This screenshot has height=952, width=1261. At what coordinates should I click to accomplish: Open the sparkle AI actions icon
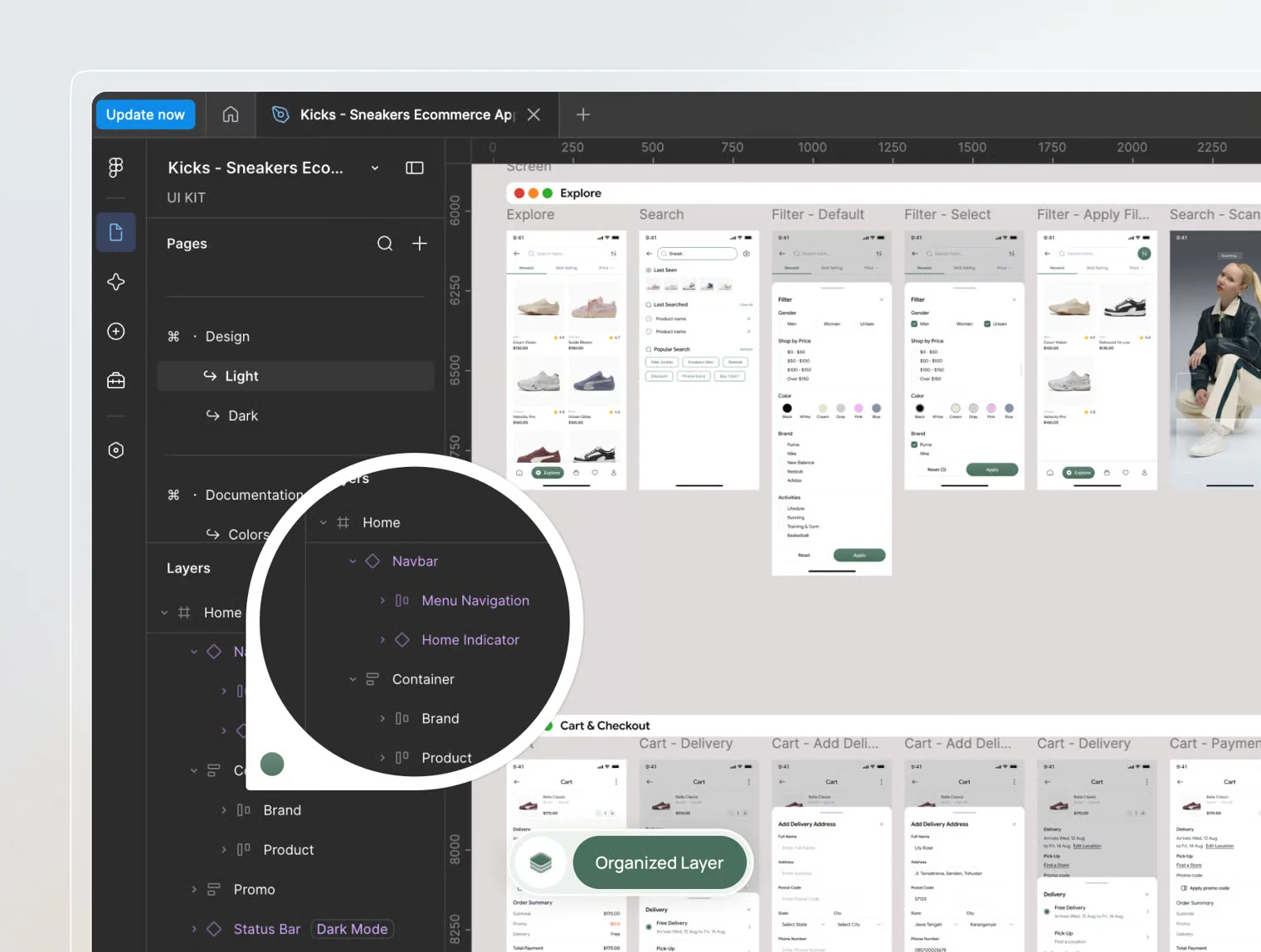pyautogui.click(x=116, y=282)
